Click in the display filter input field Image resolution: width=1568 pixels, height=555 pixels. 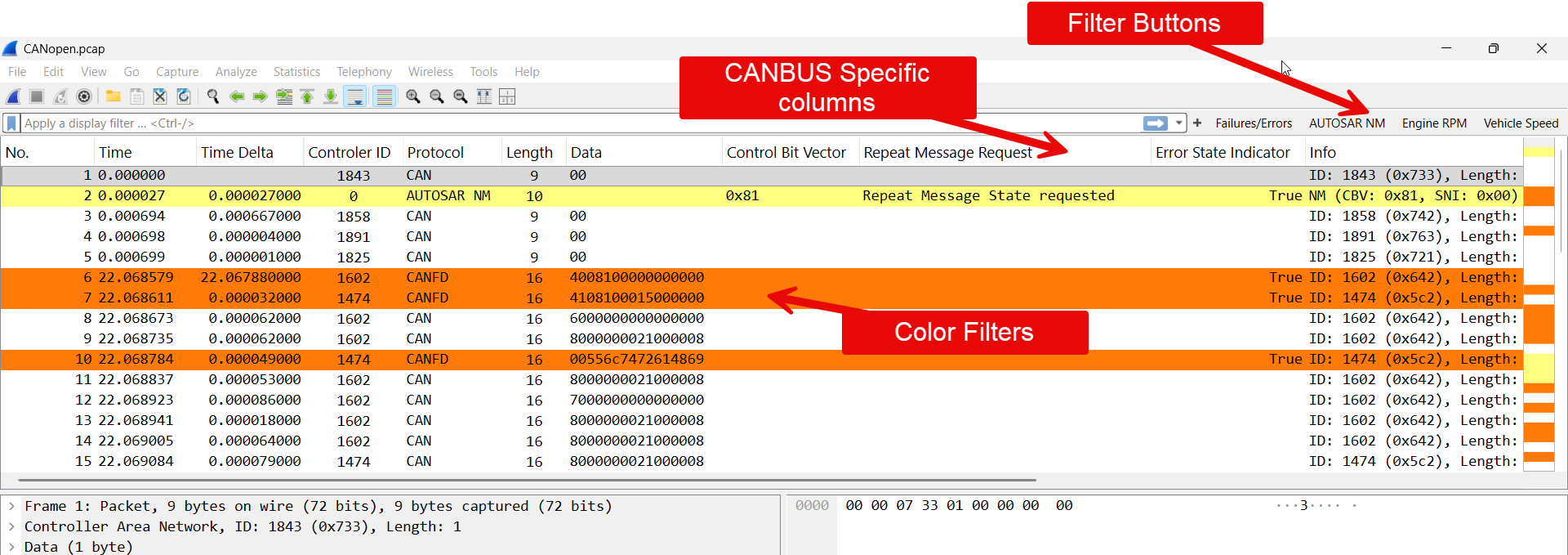[572, 123]
